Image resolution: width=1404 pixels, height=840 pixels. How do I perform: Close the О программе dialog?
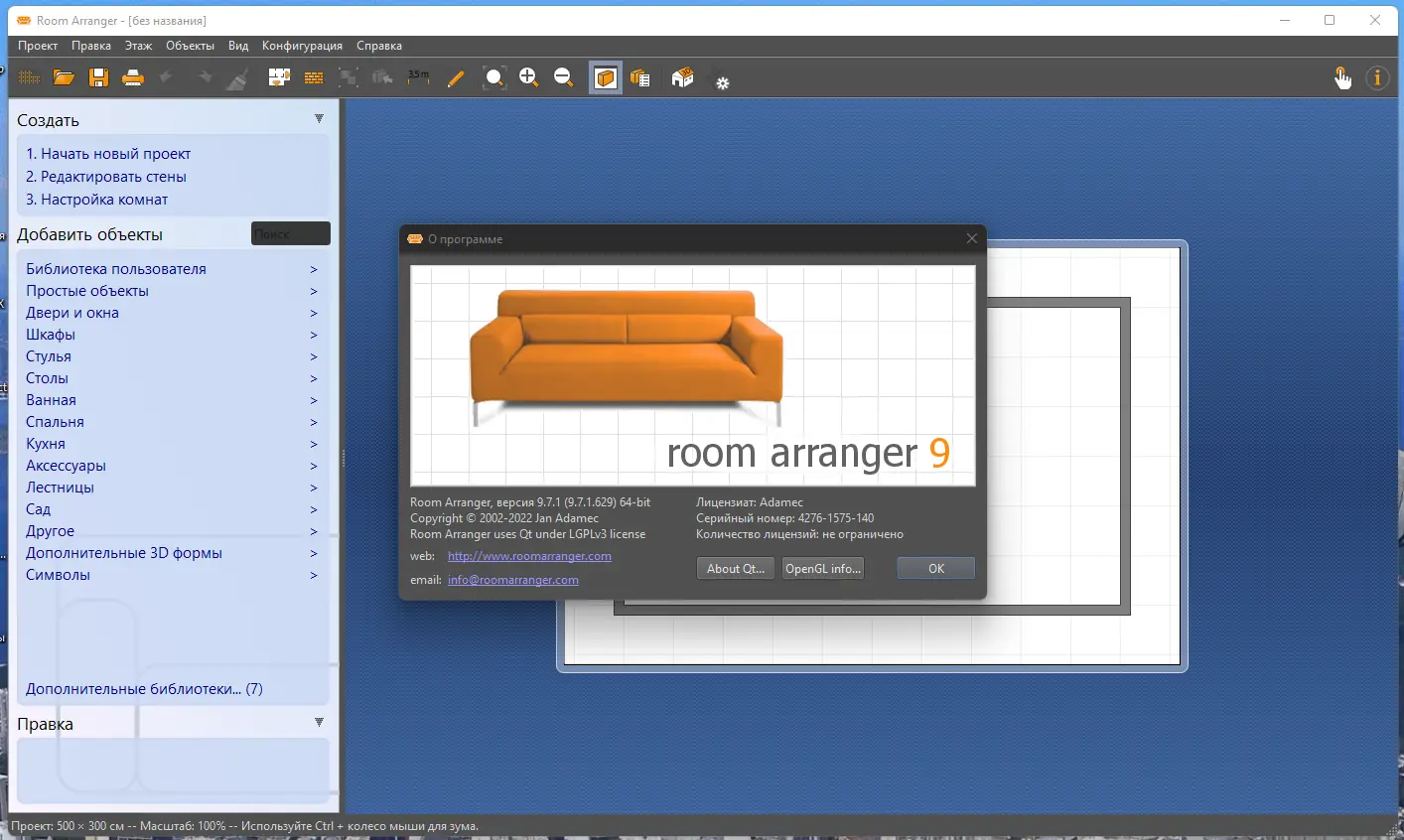tap(972, 238)
